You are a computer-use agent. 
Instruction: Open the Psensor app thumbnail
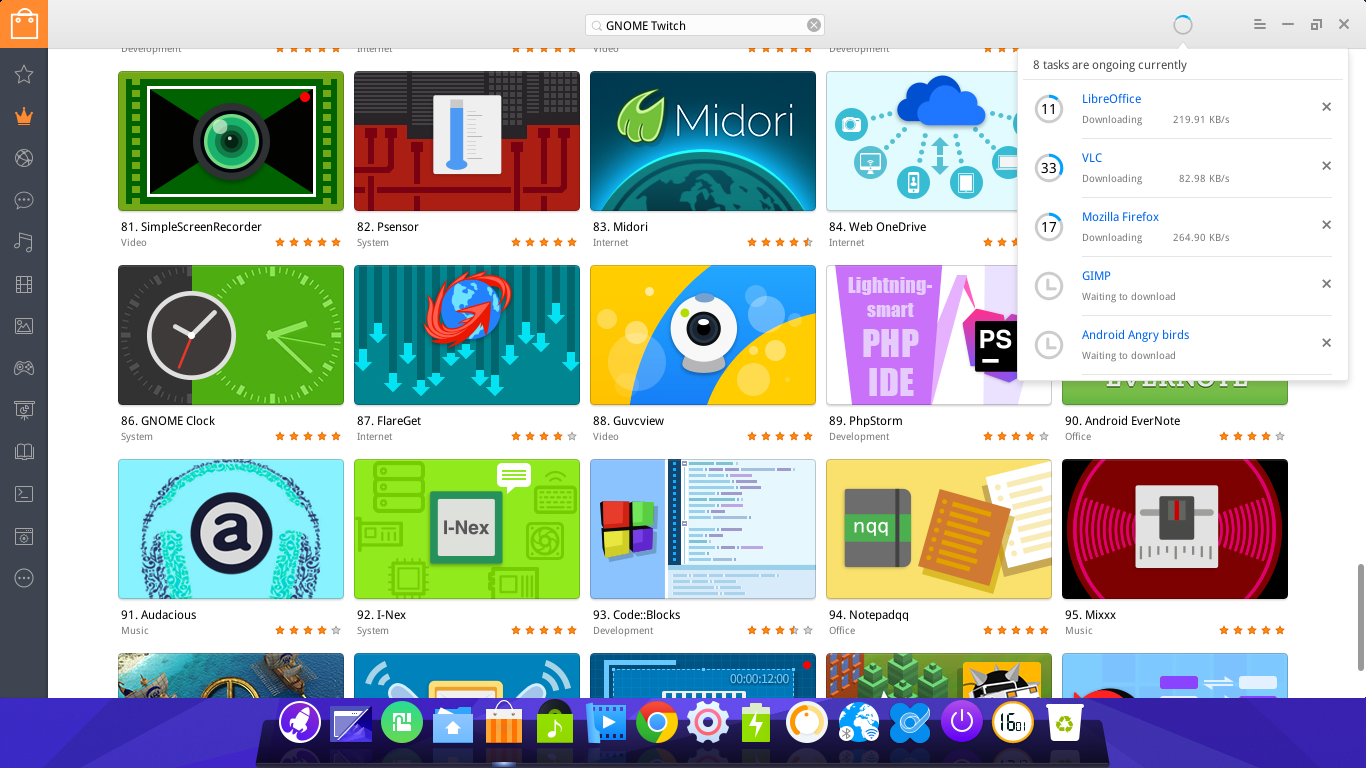click(467, 141)
